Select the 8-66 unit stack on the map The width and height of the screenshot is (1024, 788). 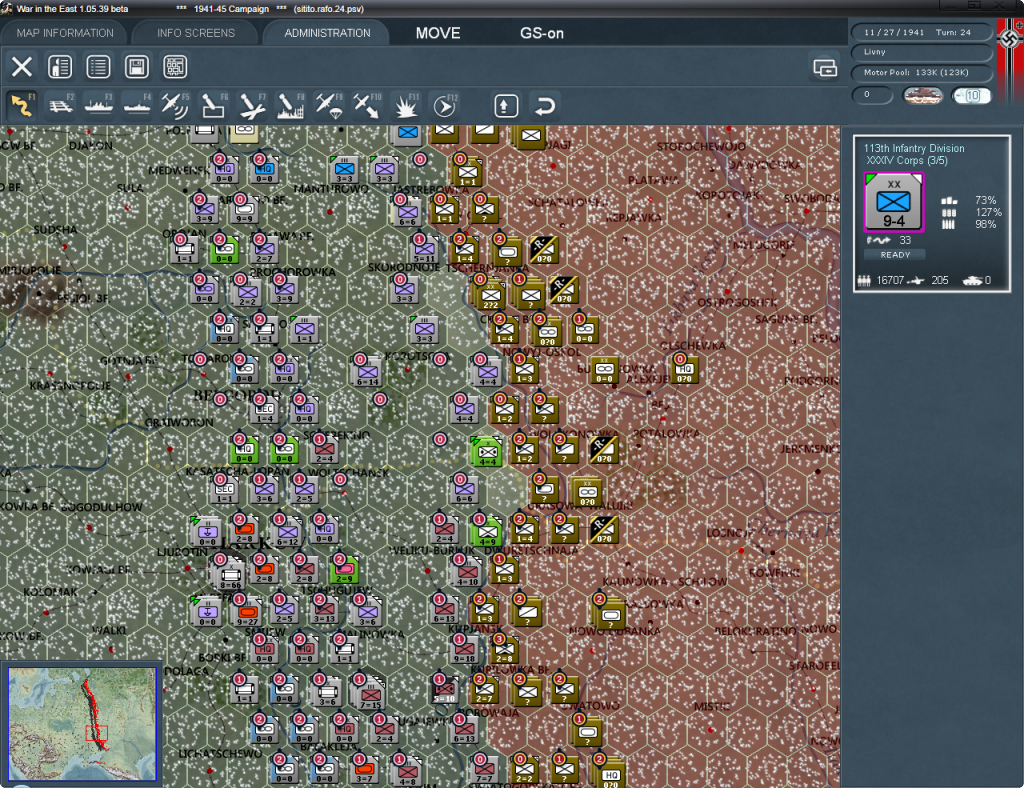229,576
